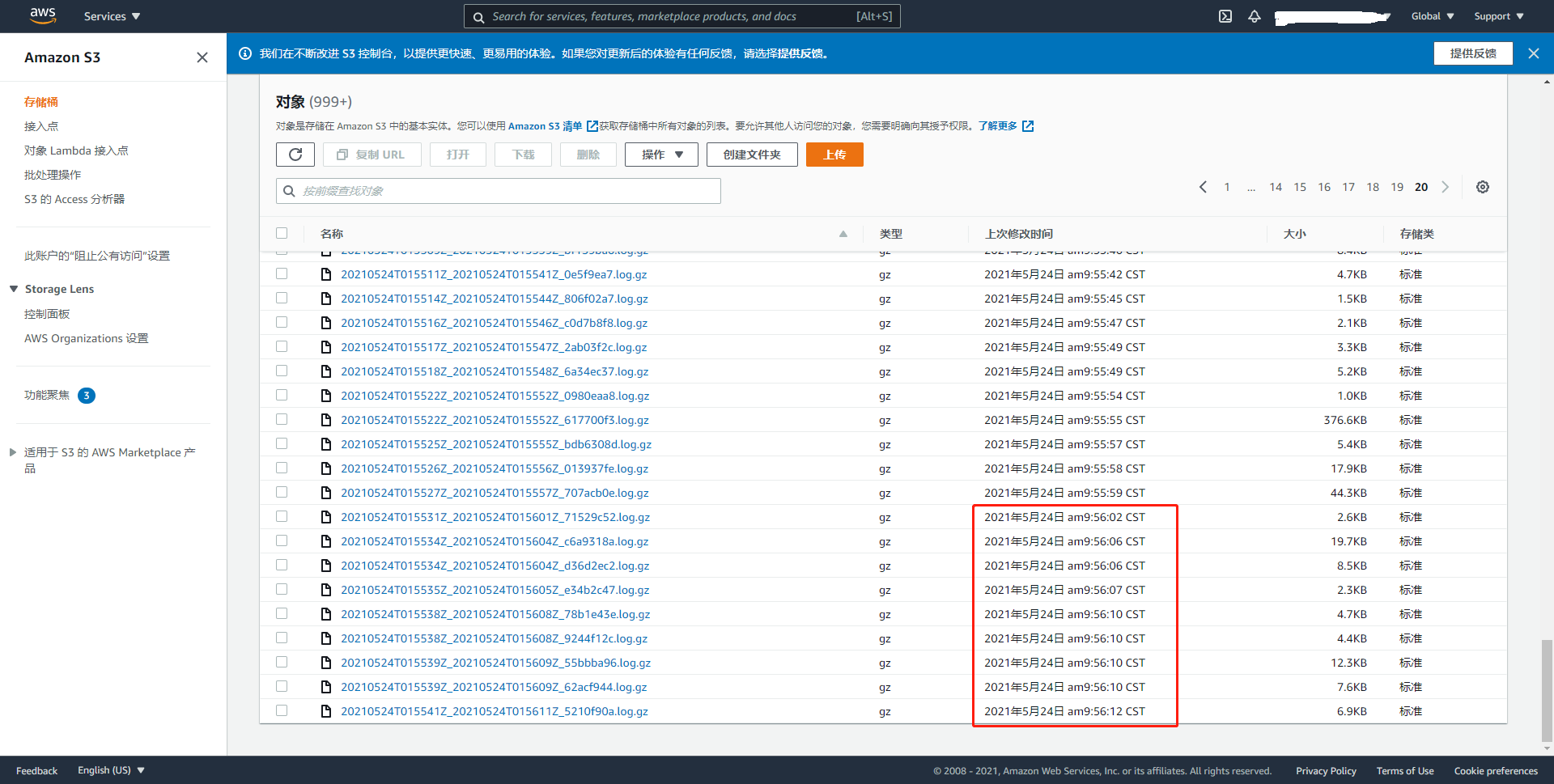Screen dimensions: 1554x784
Task: Open 存储桶 in the sidebar
Action: coord(41,102)
